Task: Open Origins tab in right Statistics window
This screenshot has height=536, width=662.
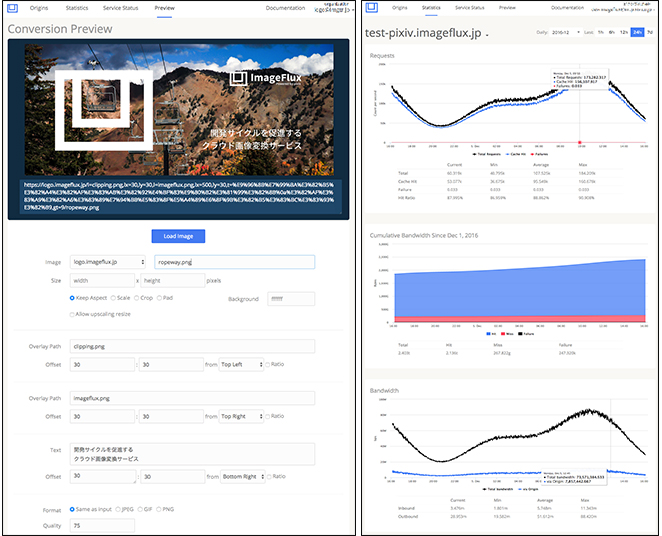Action: tap(399, 8)
